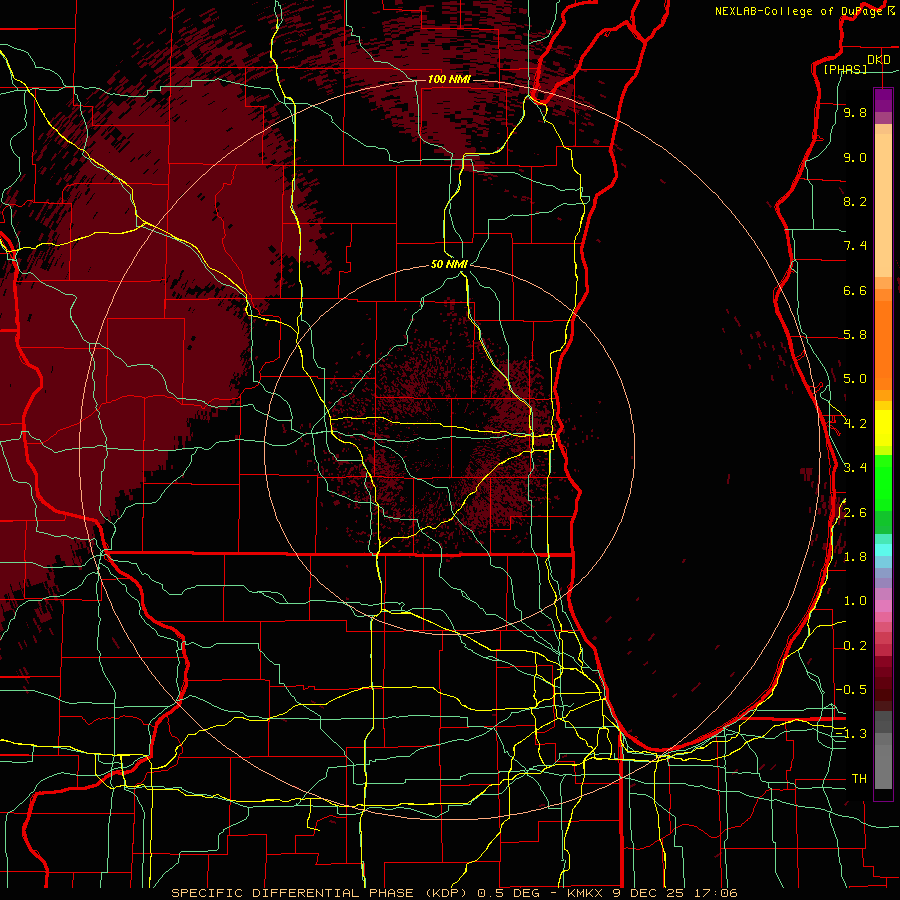The width and height of the screenshot is (900, 900).
Task: Click the 8.2 scale value
Action: pyautogui.click(x=855, y=201)
